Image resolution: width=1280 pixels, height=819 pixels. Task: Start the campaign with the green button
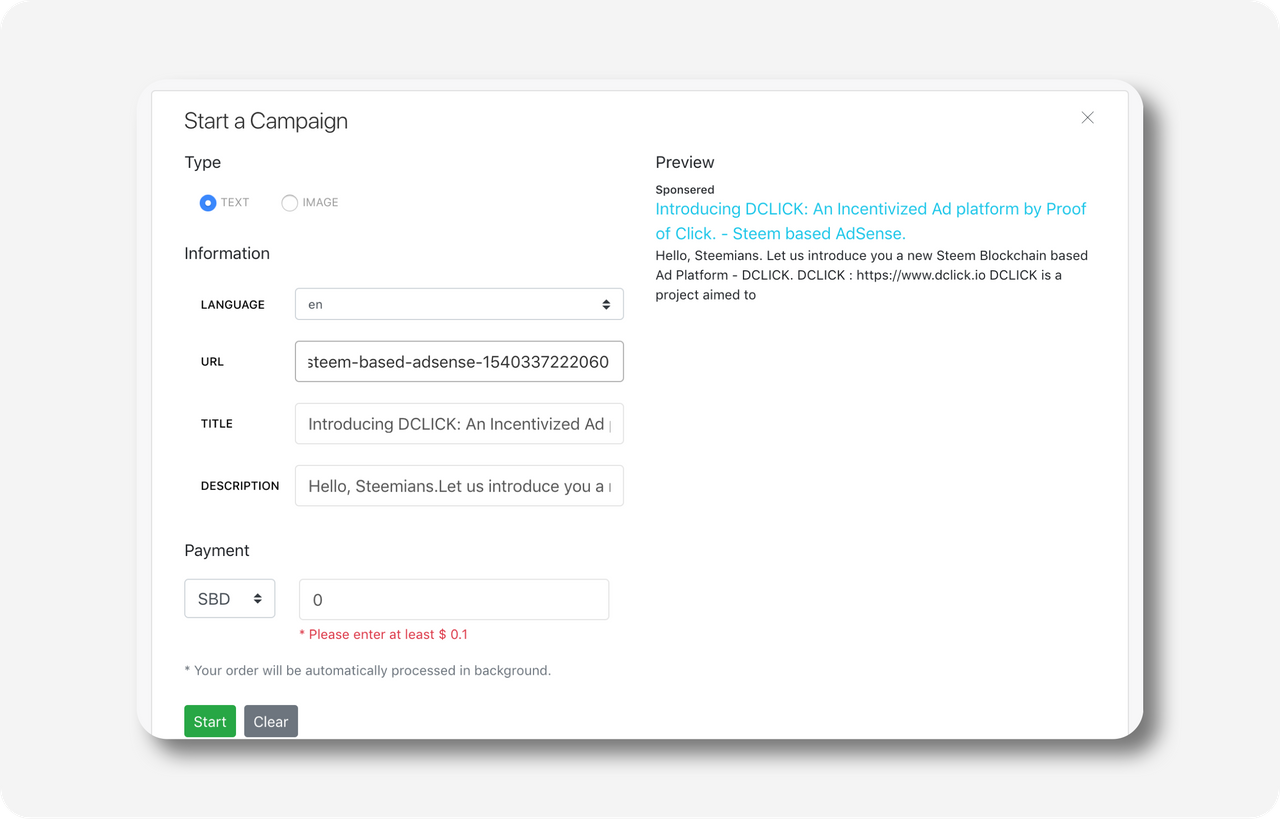click(x=210, y=721)
